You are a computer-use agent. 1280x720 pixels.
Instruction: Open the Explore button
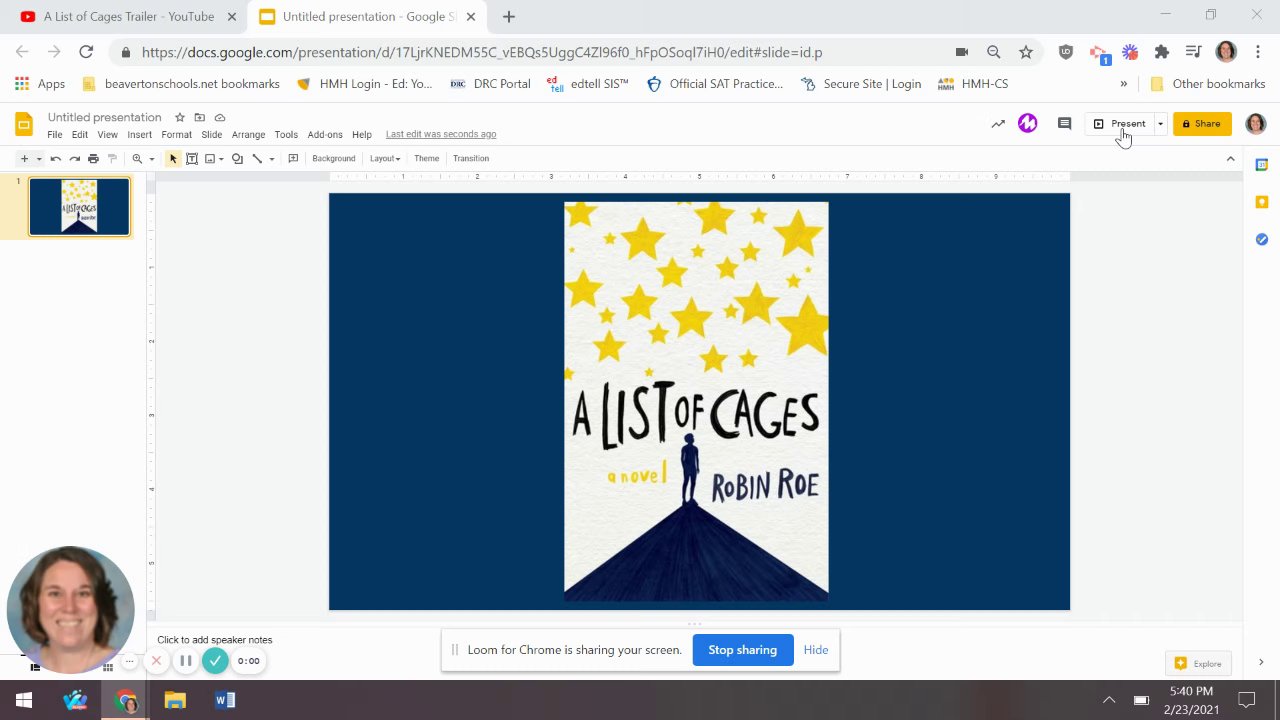[1198, 663]
